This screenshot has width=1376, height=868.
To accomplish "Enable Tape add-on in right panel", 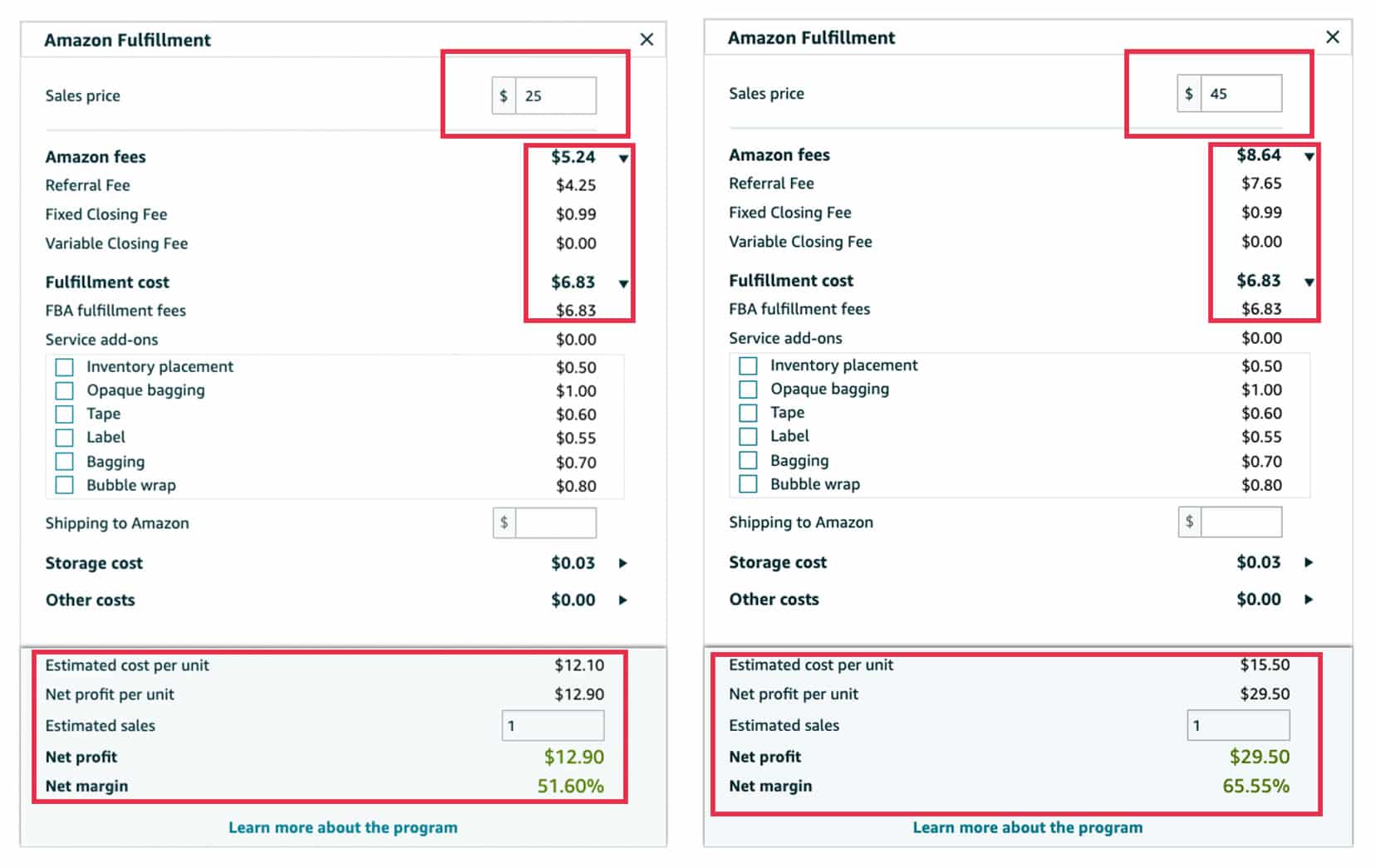I will 748,413.
